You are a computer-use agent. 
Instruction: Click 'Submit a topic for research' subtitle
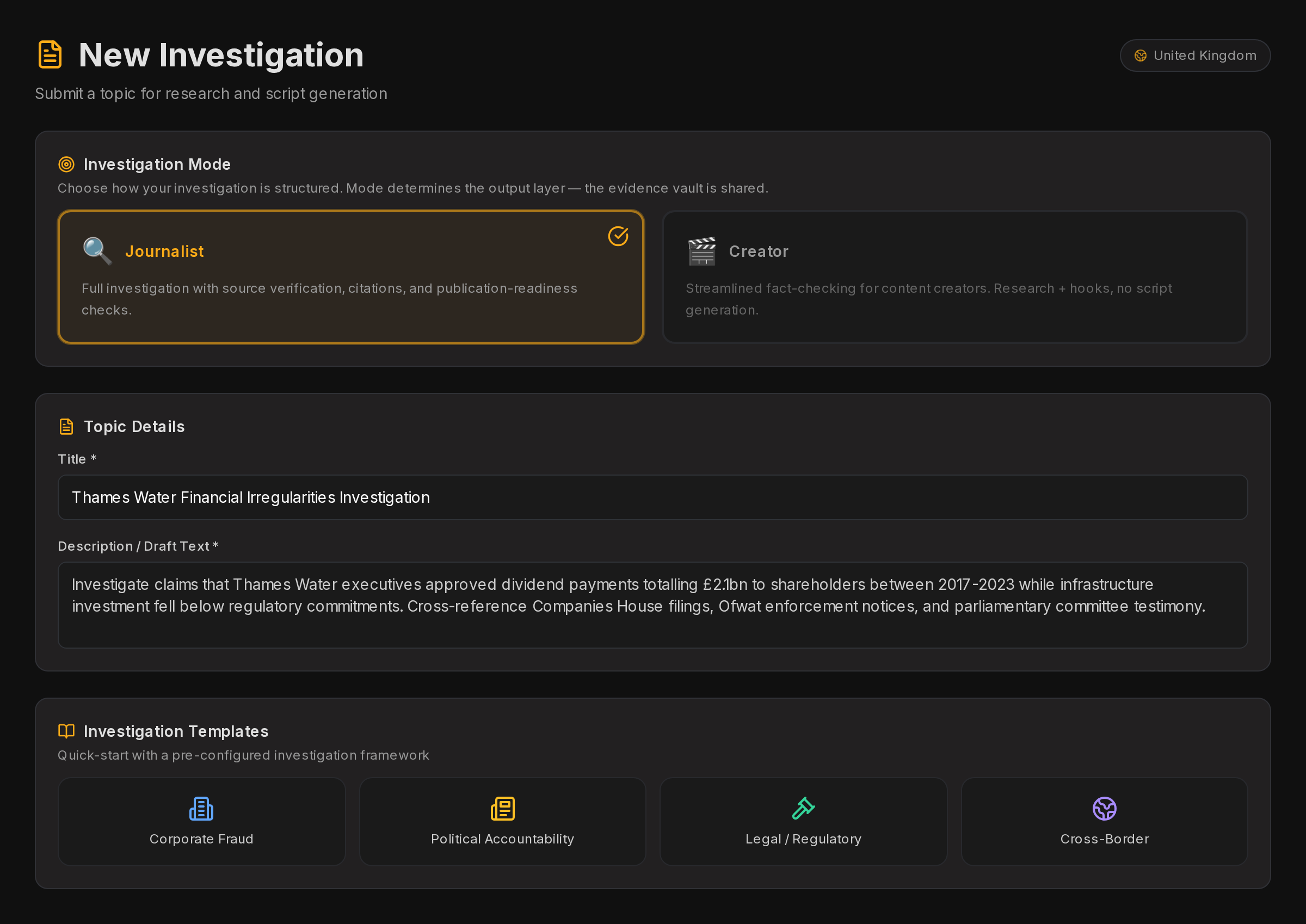(211, 93)
